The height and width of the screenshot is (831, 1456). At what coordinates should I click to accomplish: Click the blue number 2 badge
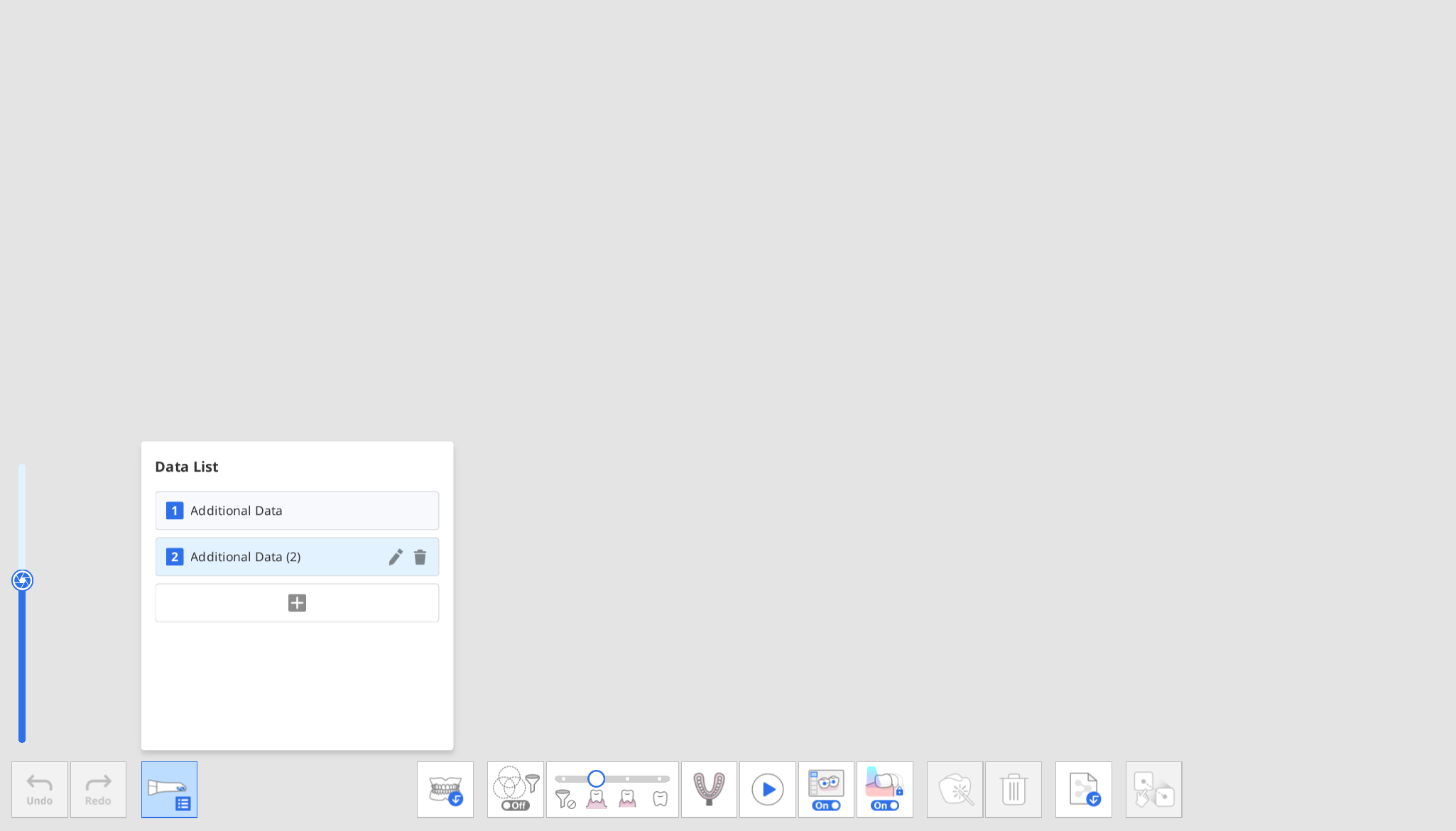pos(175,557)
